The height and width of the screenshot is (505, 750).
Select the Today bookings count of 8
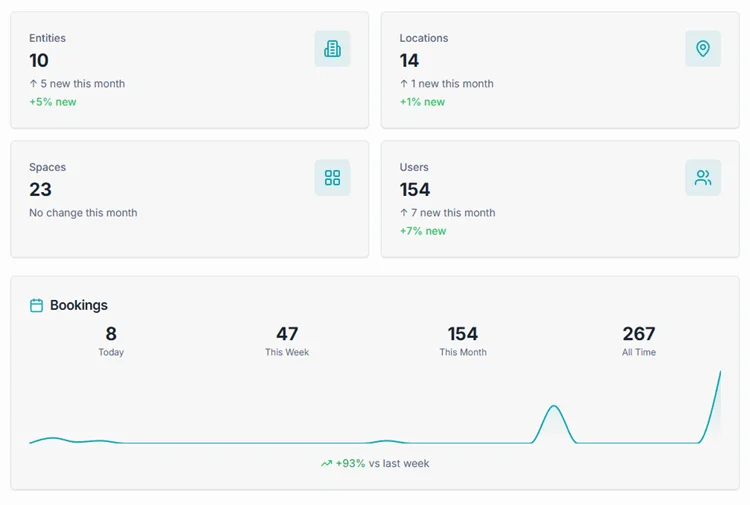click(111, 334)
